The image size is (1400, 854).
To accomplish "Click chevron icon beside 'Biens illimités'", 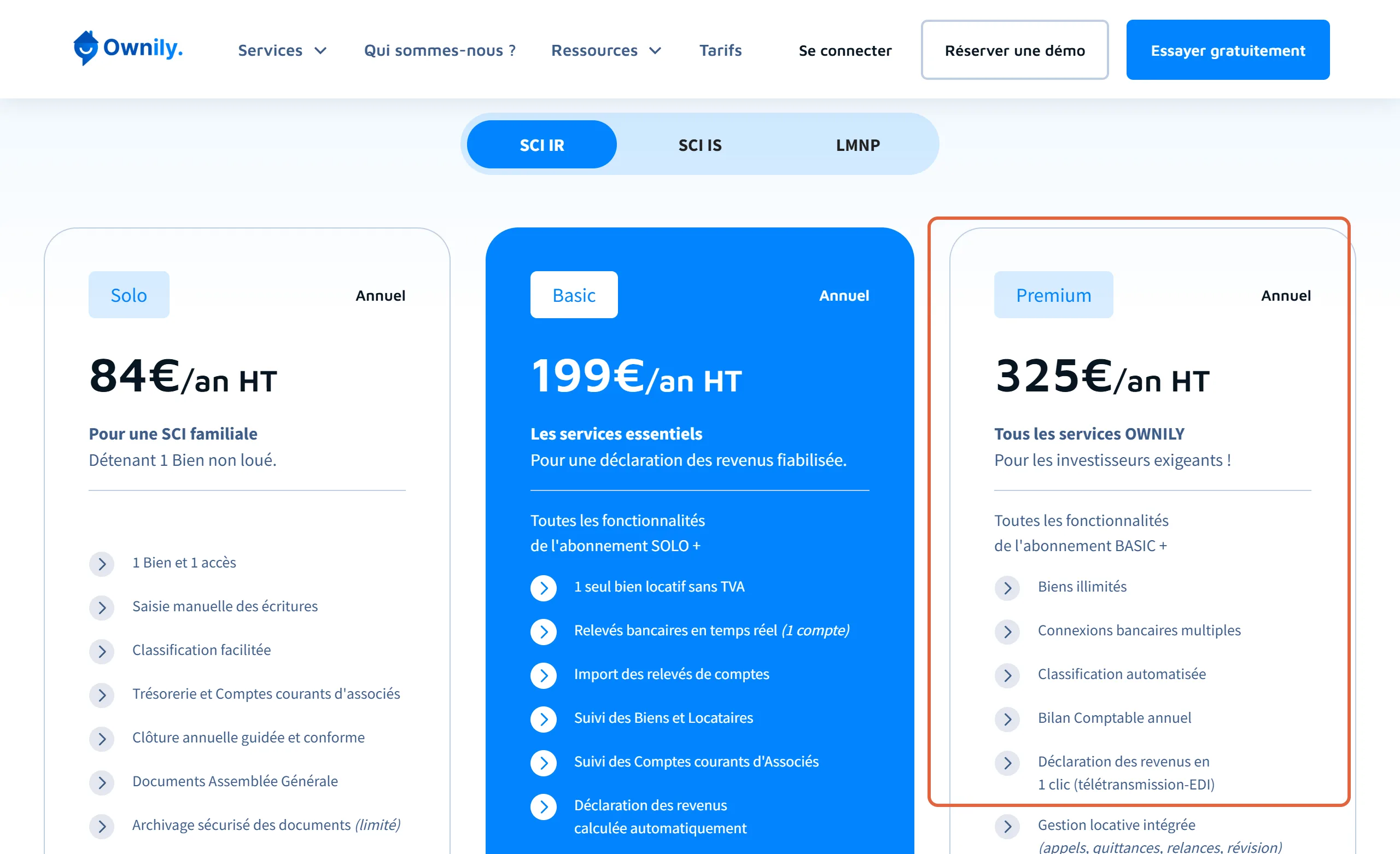I will click(x=1007, y=588).
